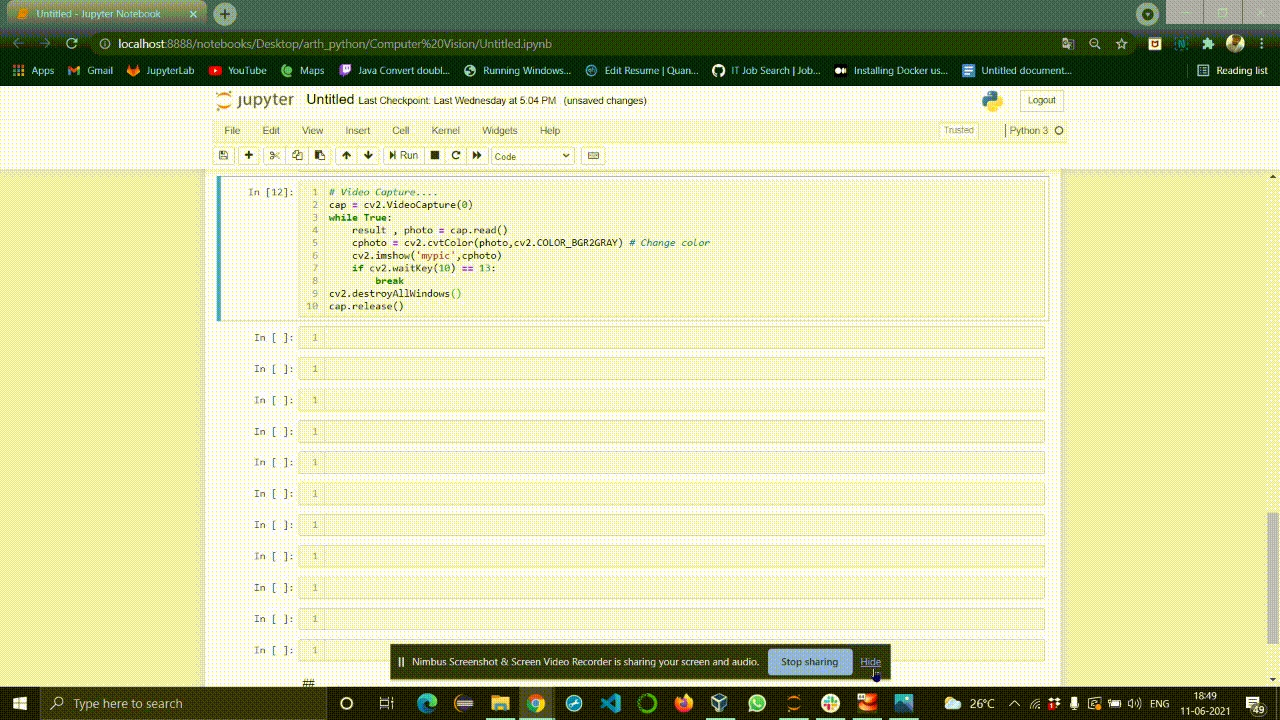Save the notebook with the floppy disk icon
This screenshot has height=720, width=1280.
click(223, 156)
